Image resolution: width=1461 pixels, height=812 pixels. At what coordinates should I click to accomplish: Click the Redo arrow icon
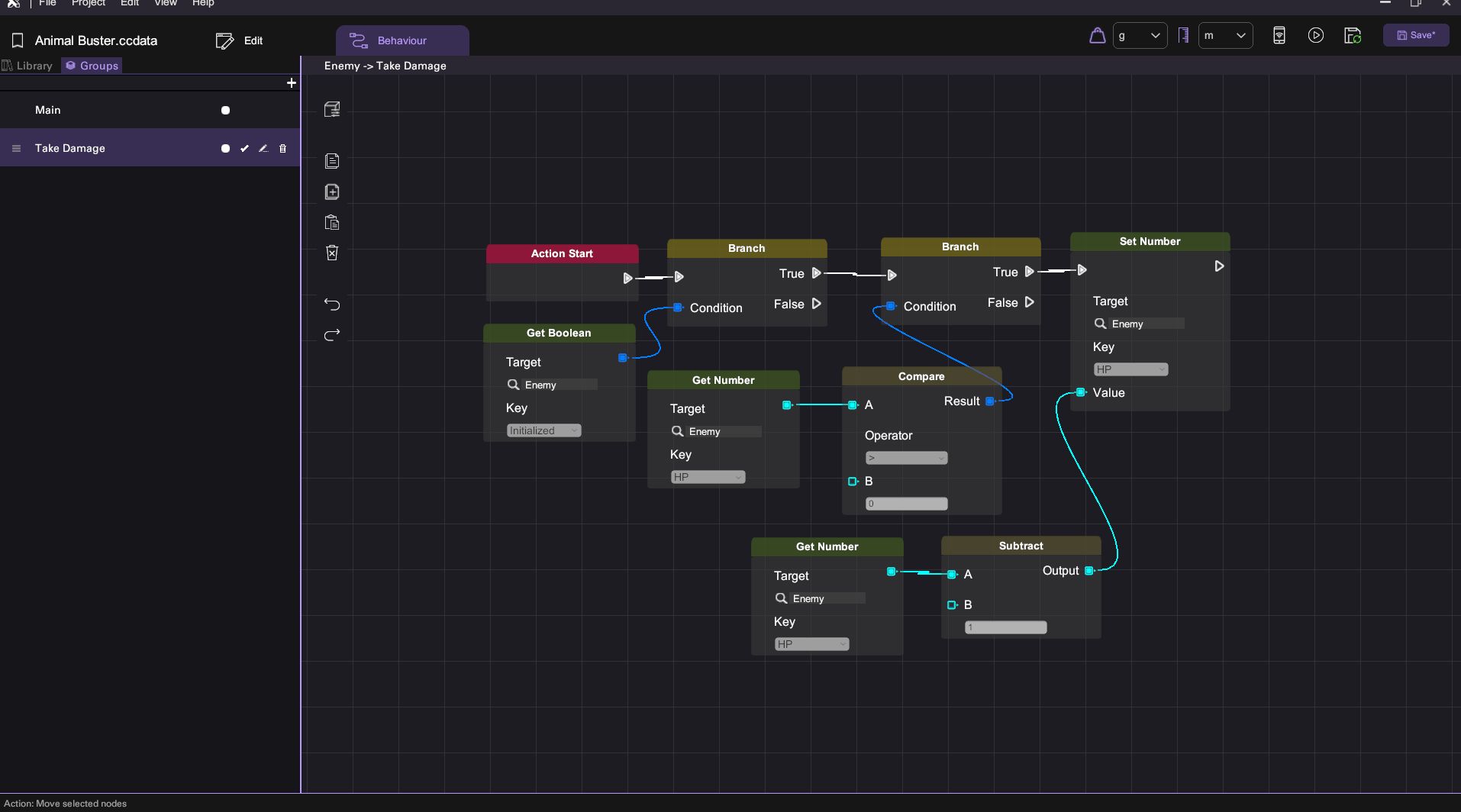click(332, 335)
